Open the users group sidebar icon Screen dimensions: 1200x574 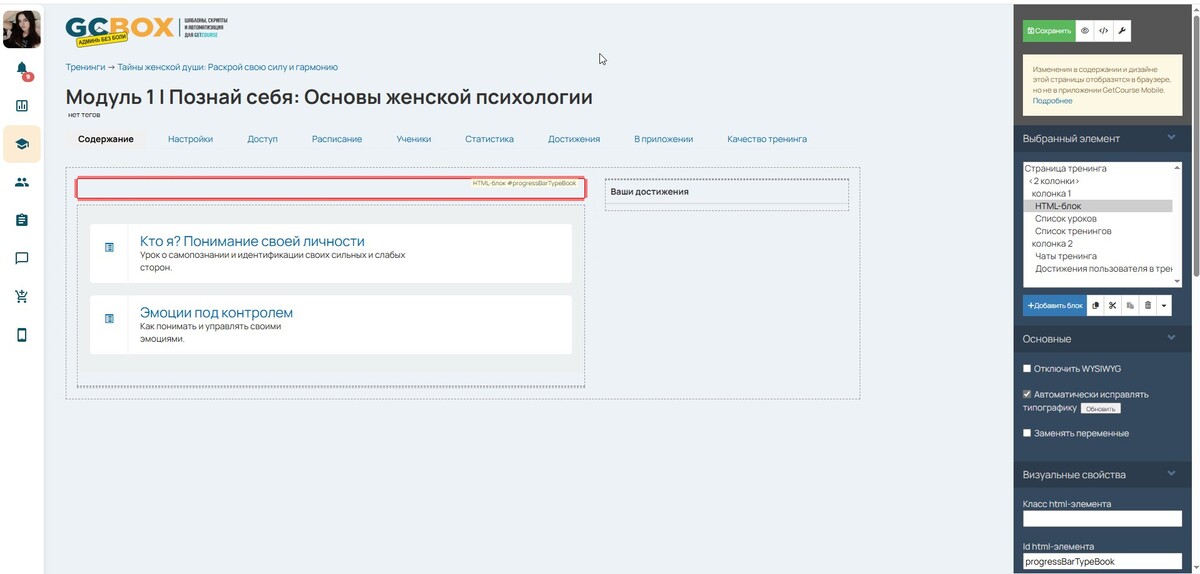click(22, 182)
